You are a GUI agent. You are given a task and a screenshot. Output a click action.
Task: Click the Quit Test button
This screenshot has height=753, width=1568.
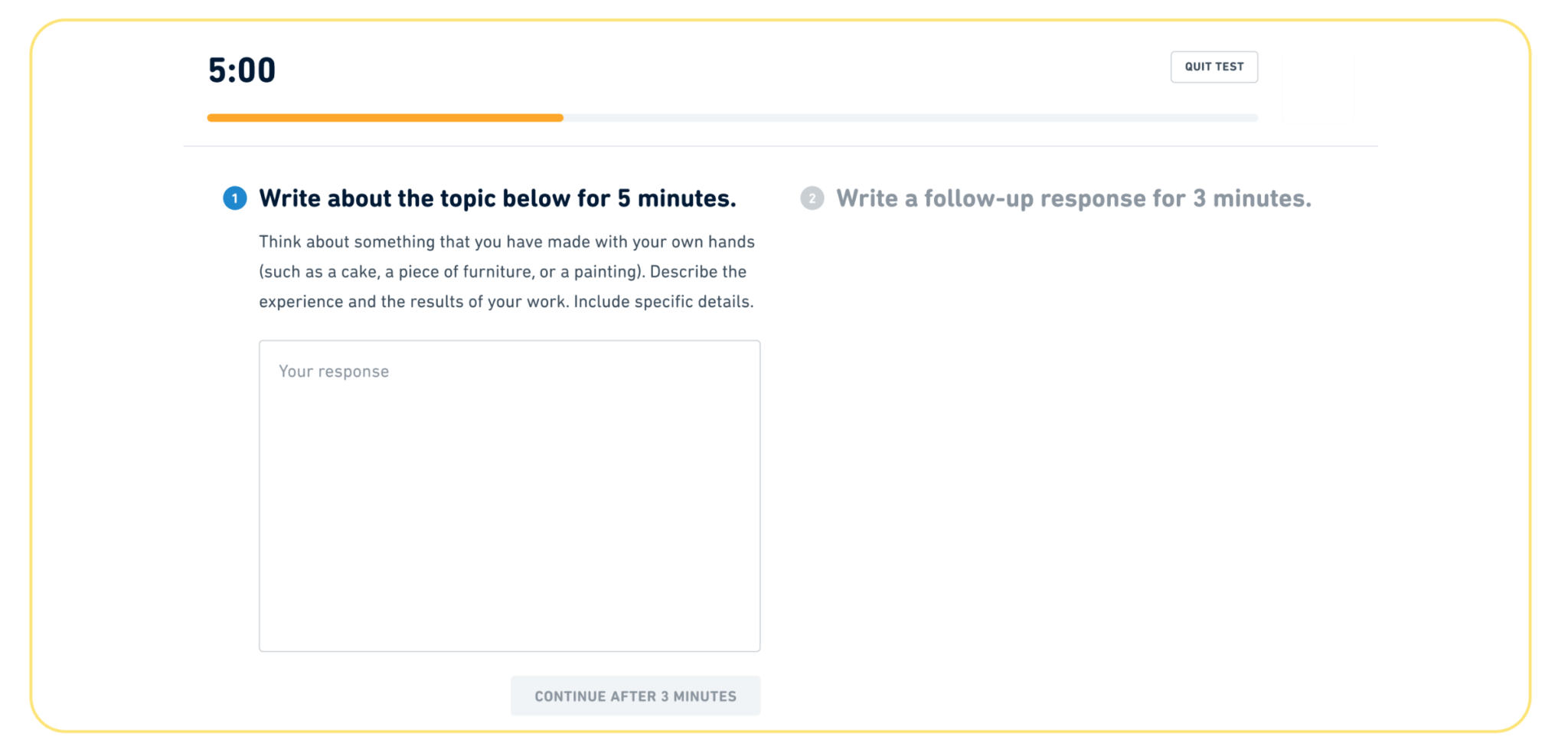click(1214, 67)
